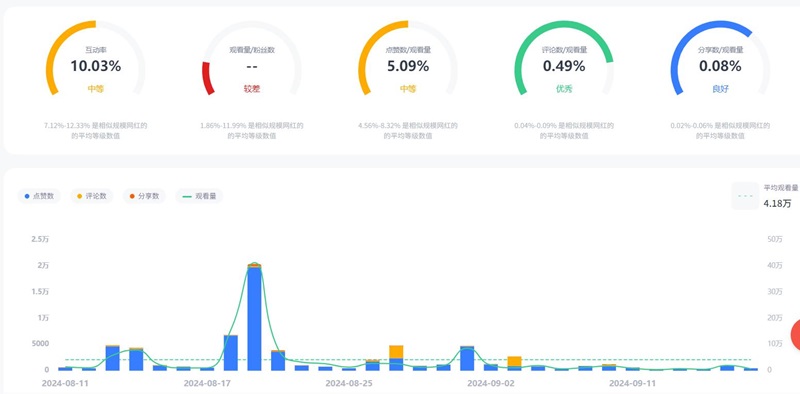Click the 平均观看量 dashed-line icon box
The width and height of the screenshot is (800, 394).
[x=745, y=196]
